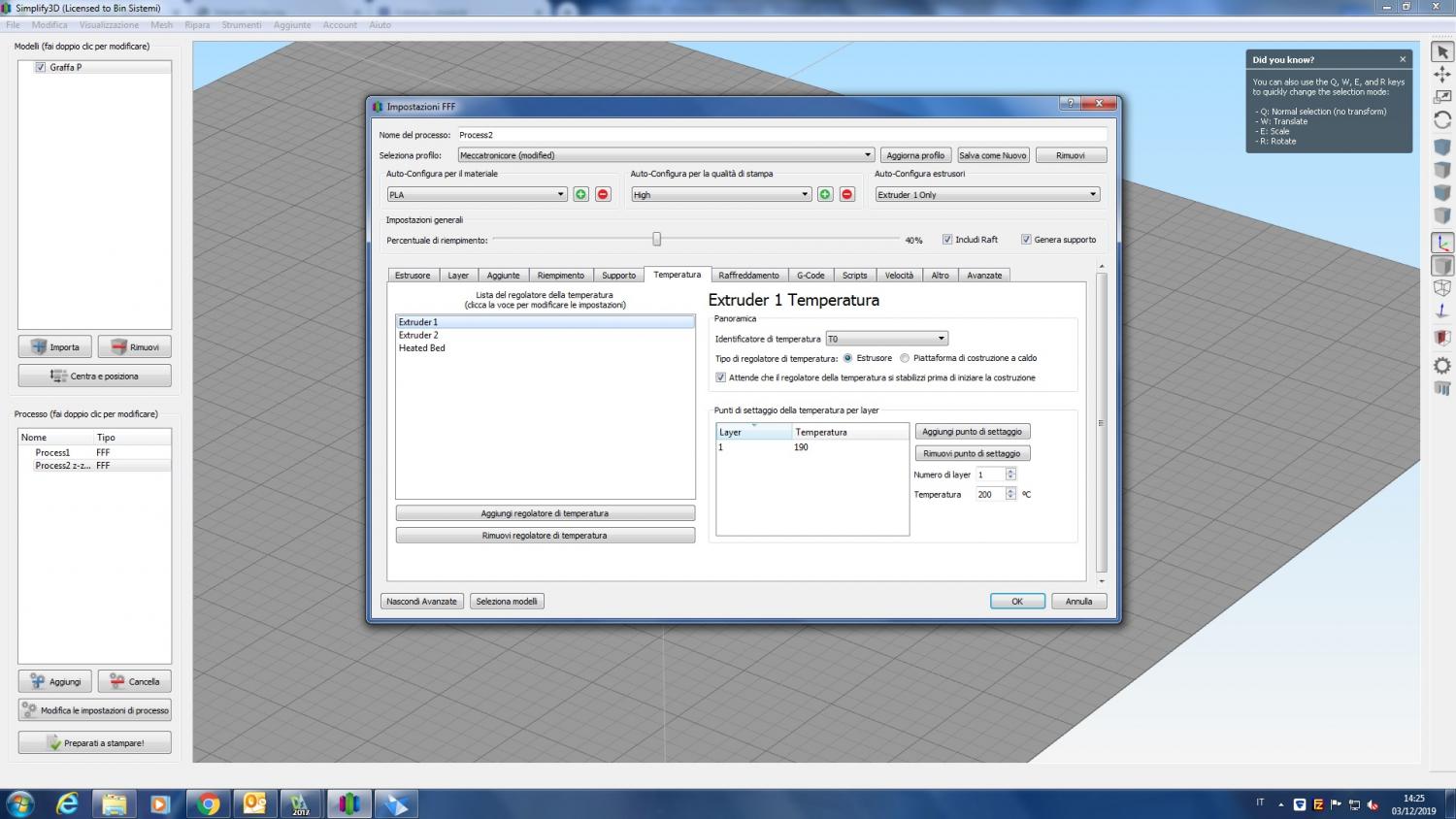Switch to Raffreddamento tab

[748, 276]
